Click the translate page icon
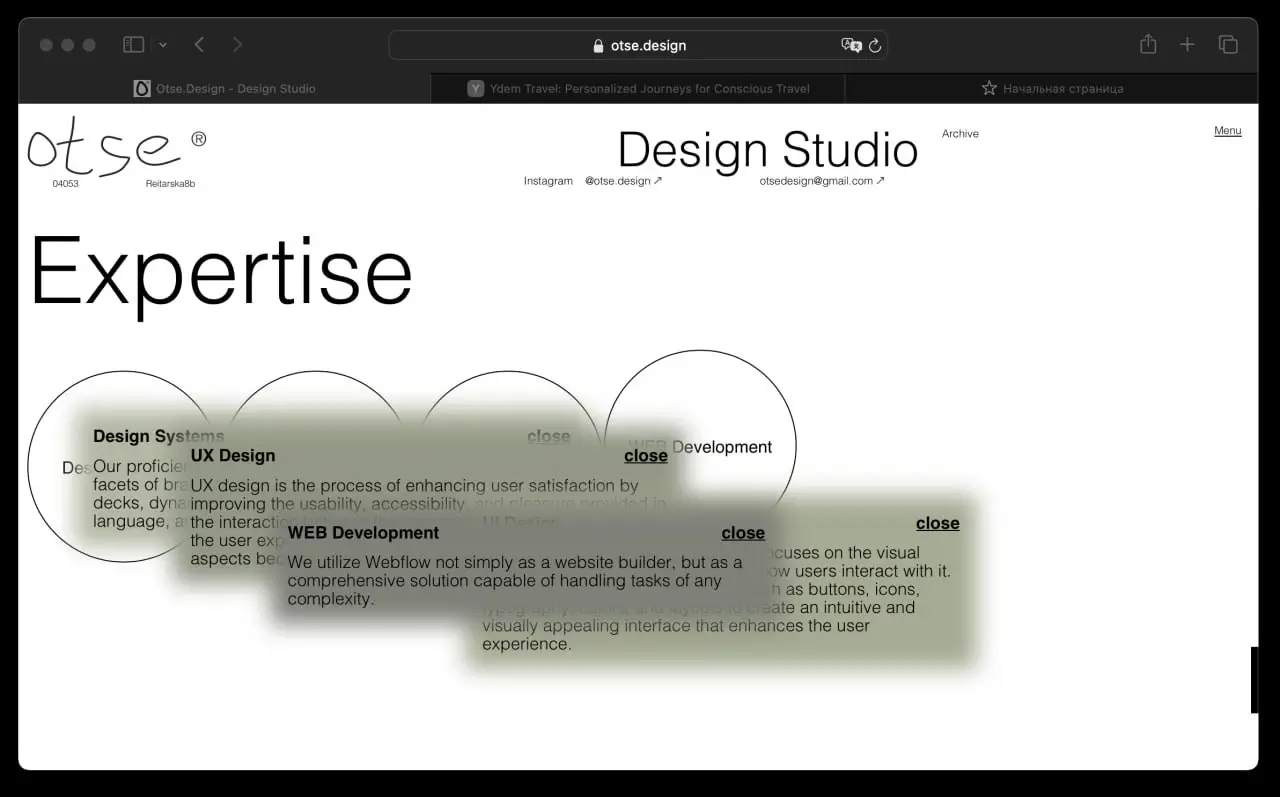The height and width of the screenshot is (797, 1280). (850, 45)
